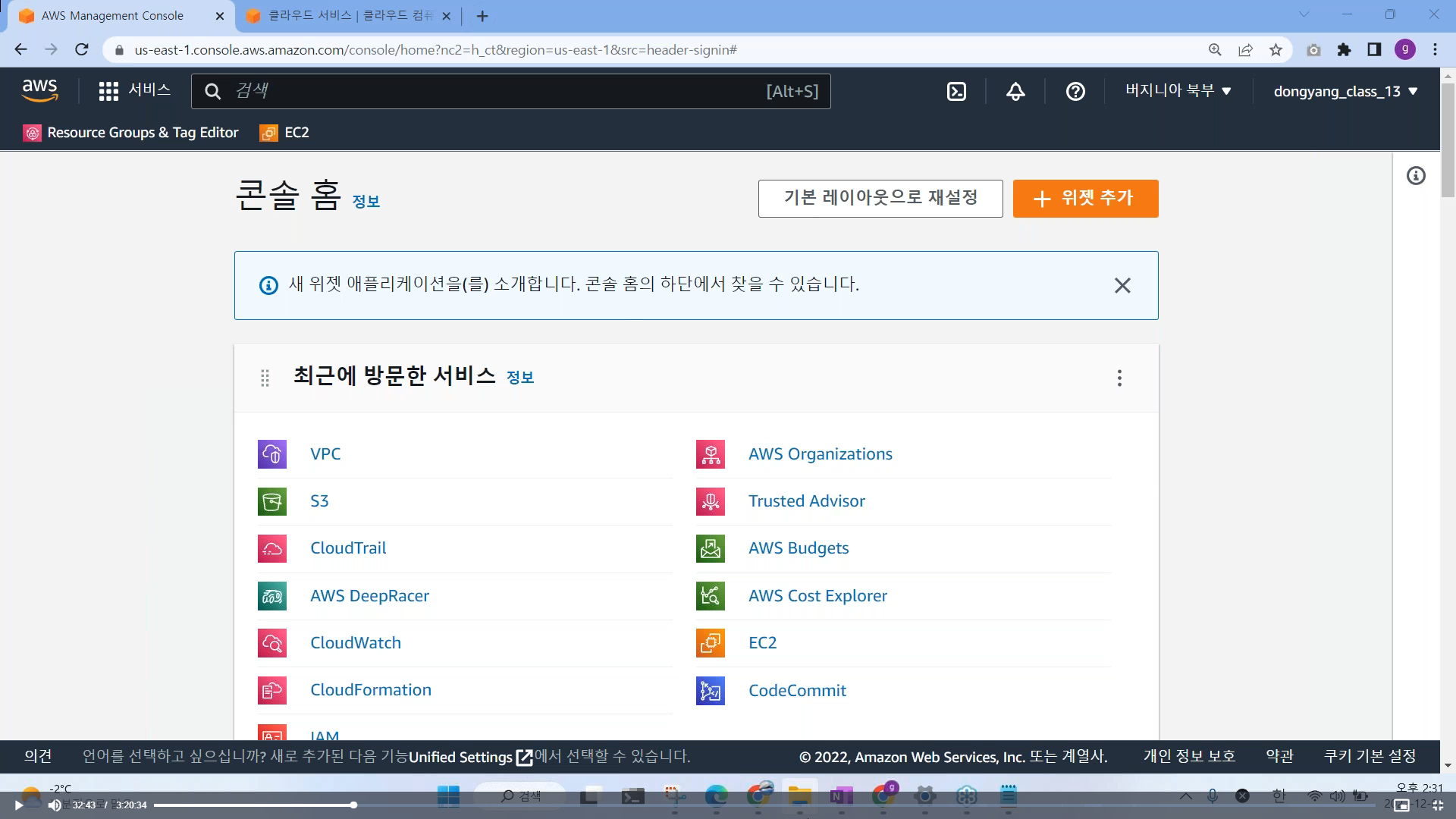This screenshot has height=819, width=1456.
Task: Expand the dongyang_class_13 account dropdown
Action: [x=1345, y=92]
